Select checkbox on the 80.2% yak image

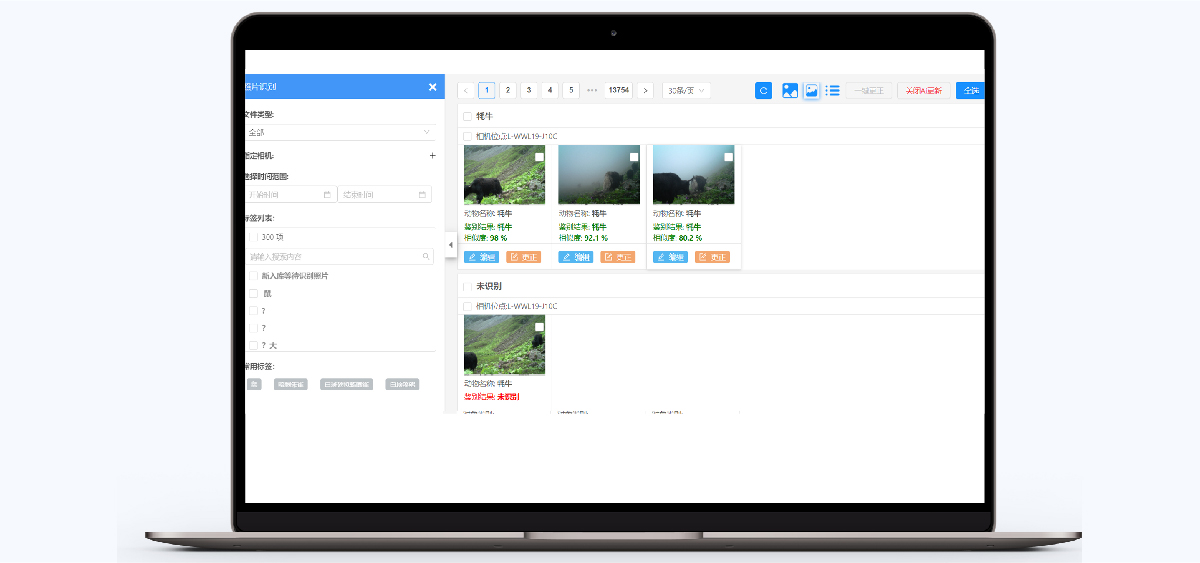coord(728,157)
